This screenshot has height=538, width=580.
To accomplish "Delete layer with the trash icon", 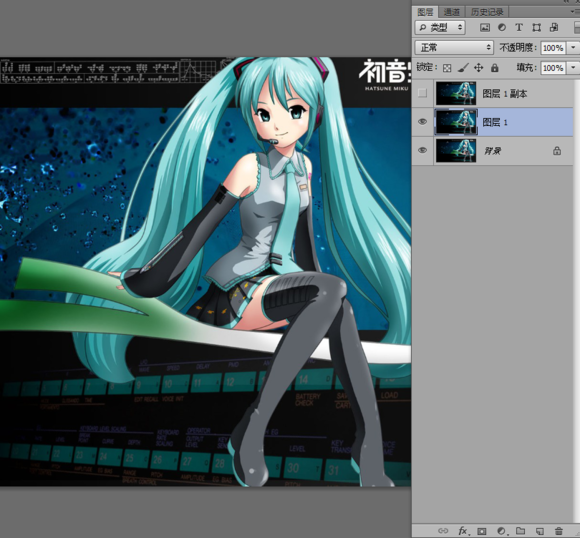I will 559,531.
